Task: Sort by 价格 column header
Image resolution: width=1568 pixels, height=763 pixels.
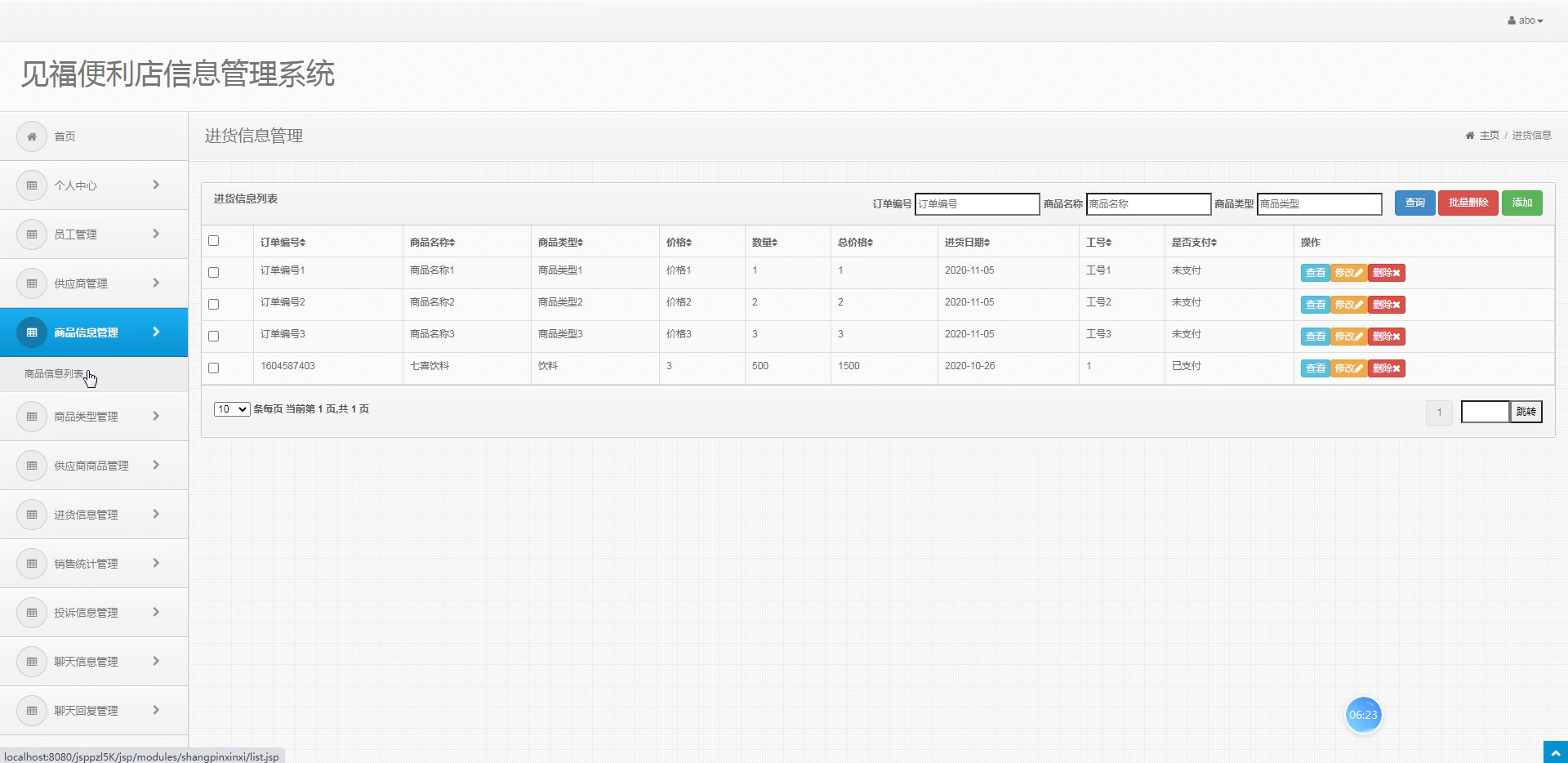Action: [x=679, y=243]
